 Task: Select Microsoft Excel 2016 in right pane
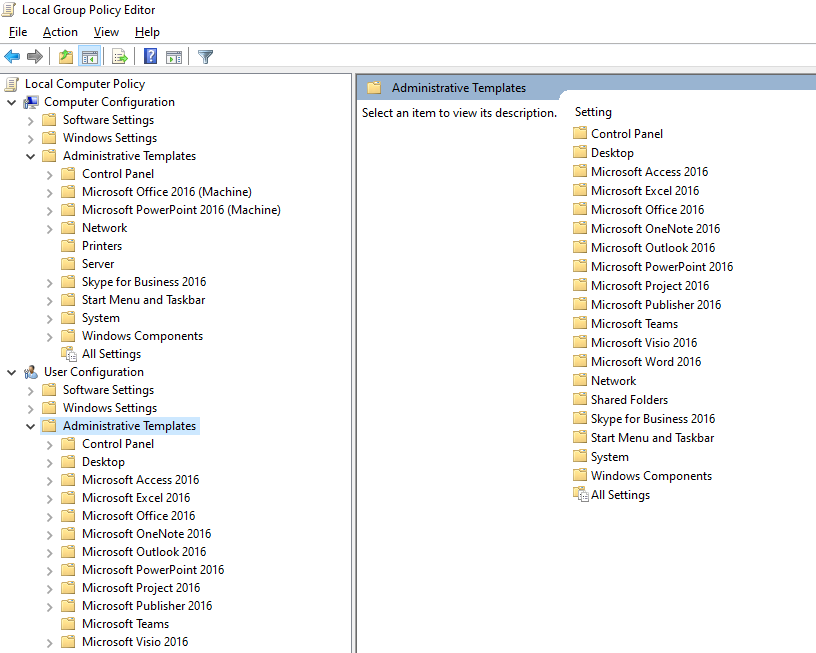[645, 190]
